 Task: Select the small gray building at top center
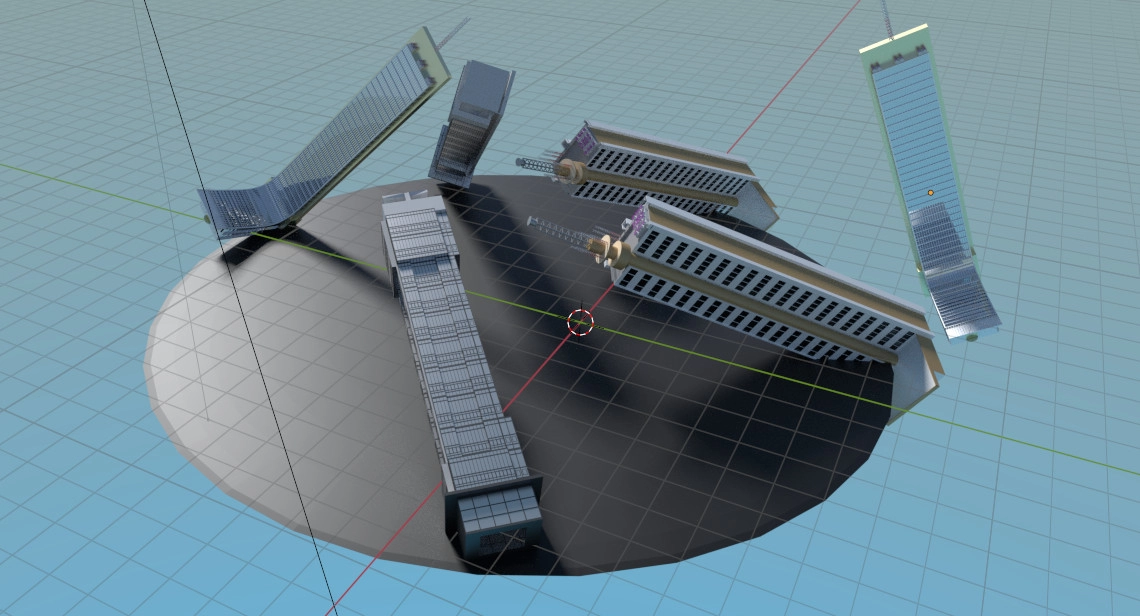pyautogui.click(x=470, y=125)
